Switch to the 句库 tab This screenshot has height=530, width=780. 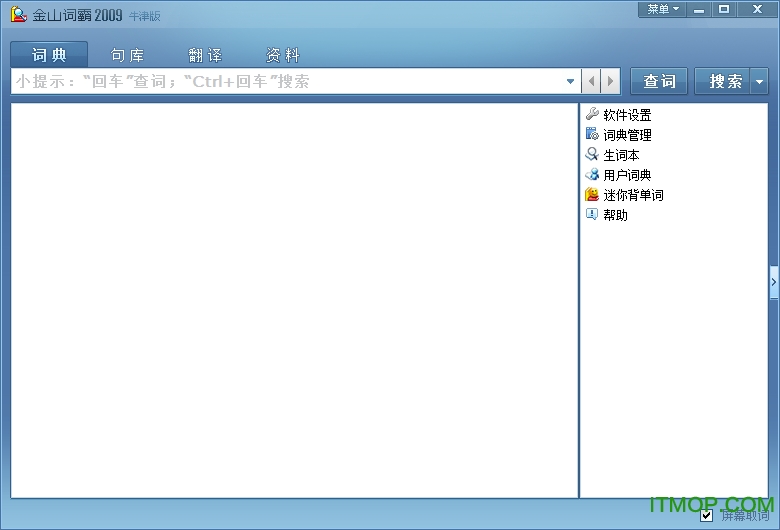pyautogui.click(x=127, y=55)
